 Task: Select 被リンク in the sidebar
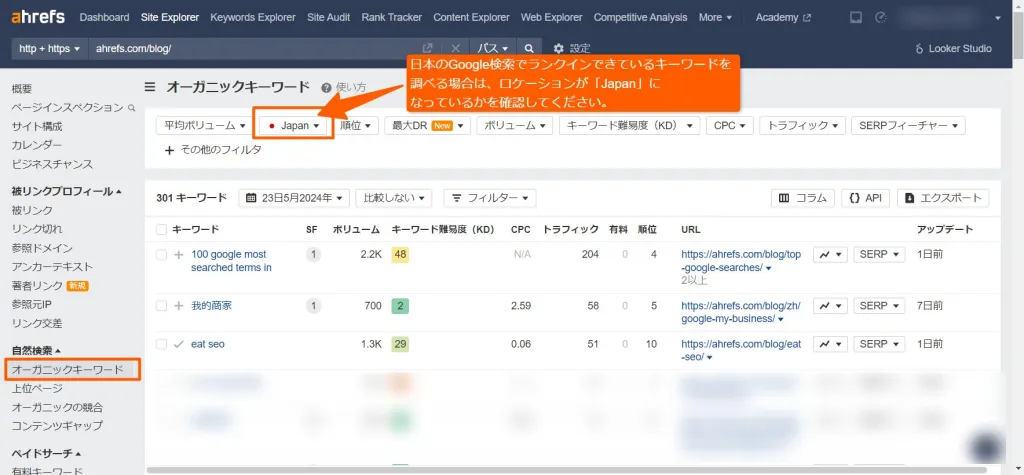click(32, 210)
